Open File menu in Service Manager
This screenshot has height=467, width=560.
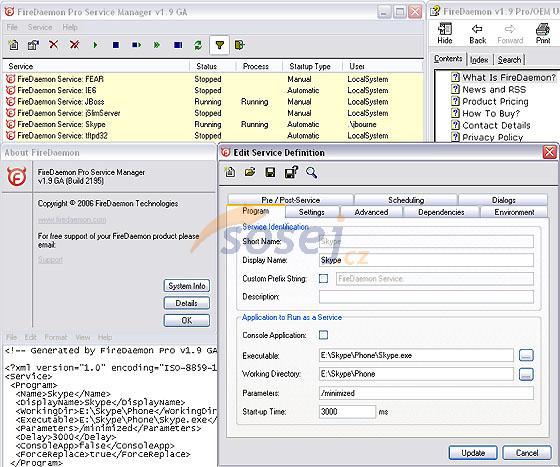point(12,27)
